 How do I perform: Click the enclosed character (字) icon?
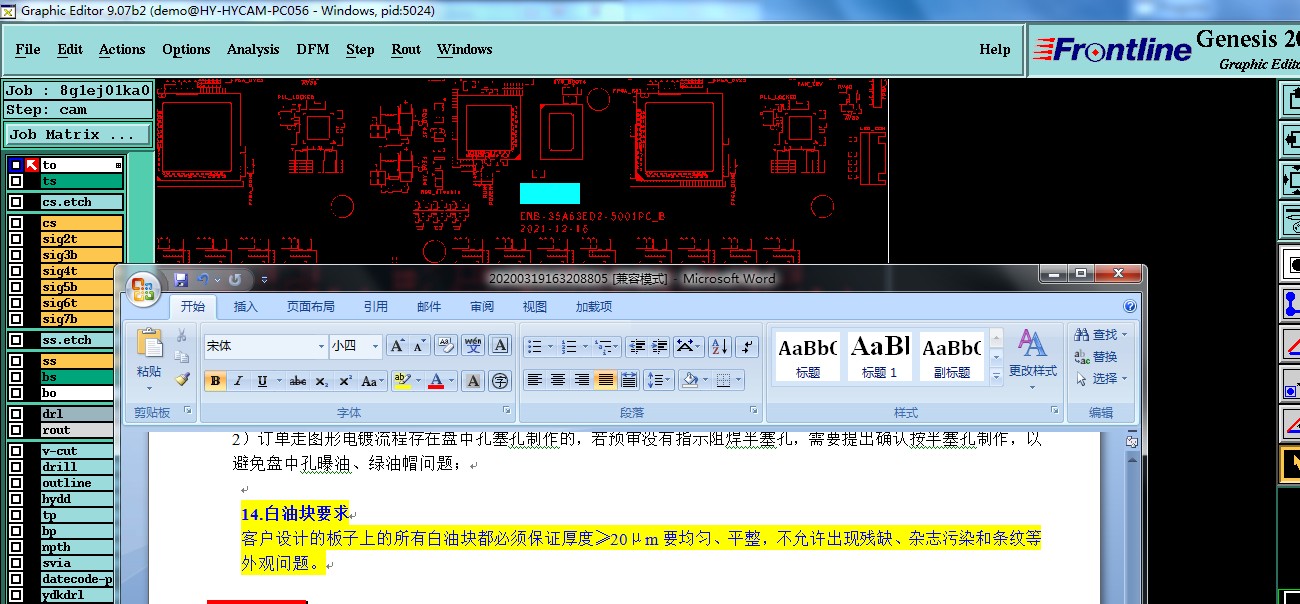(x=500, y=381)
